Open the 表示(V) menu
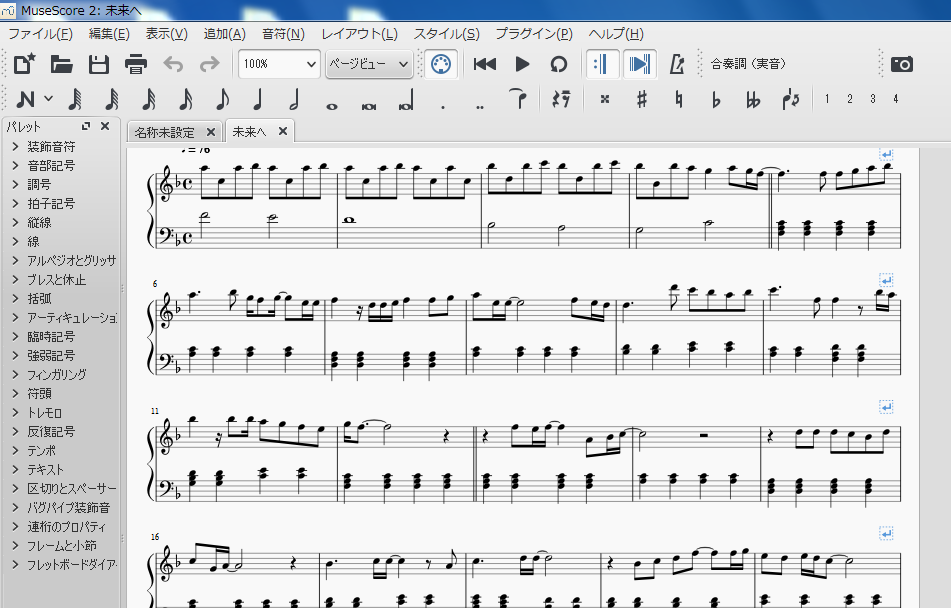 pyautogui.click(x=166, y=34)
